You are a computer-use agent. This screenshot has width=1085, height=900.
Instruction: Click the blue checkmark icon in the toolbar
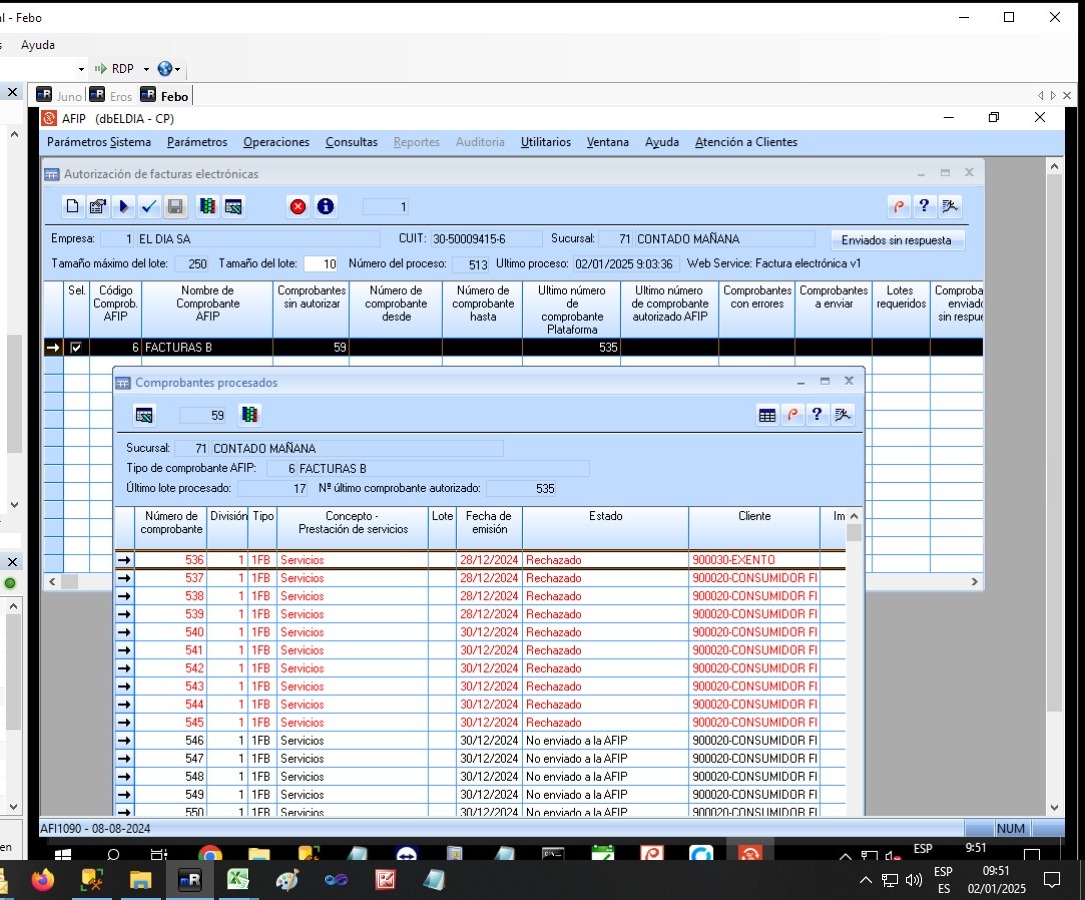coord(149,207)
